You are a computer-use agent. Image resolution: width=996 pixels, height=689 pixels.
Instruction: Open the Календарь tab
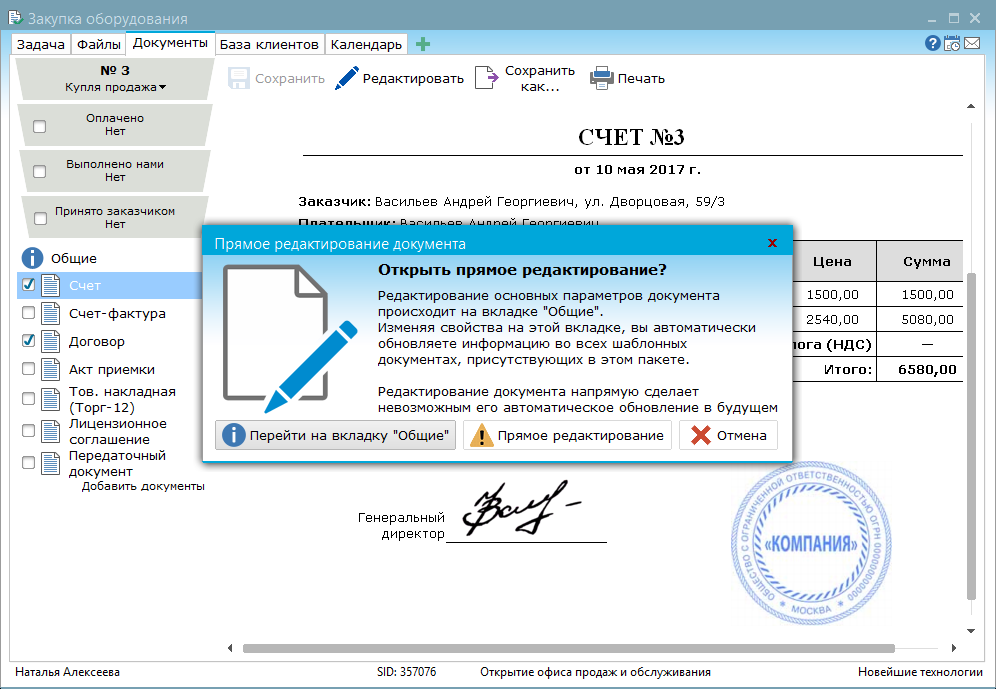(x=367, y=44)
